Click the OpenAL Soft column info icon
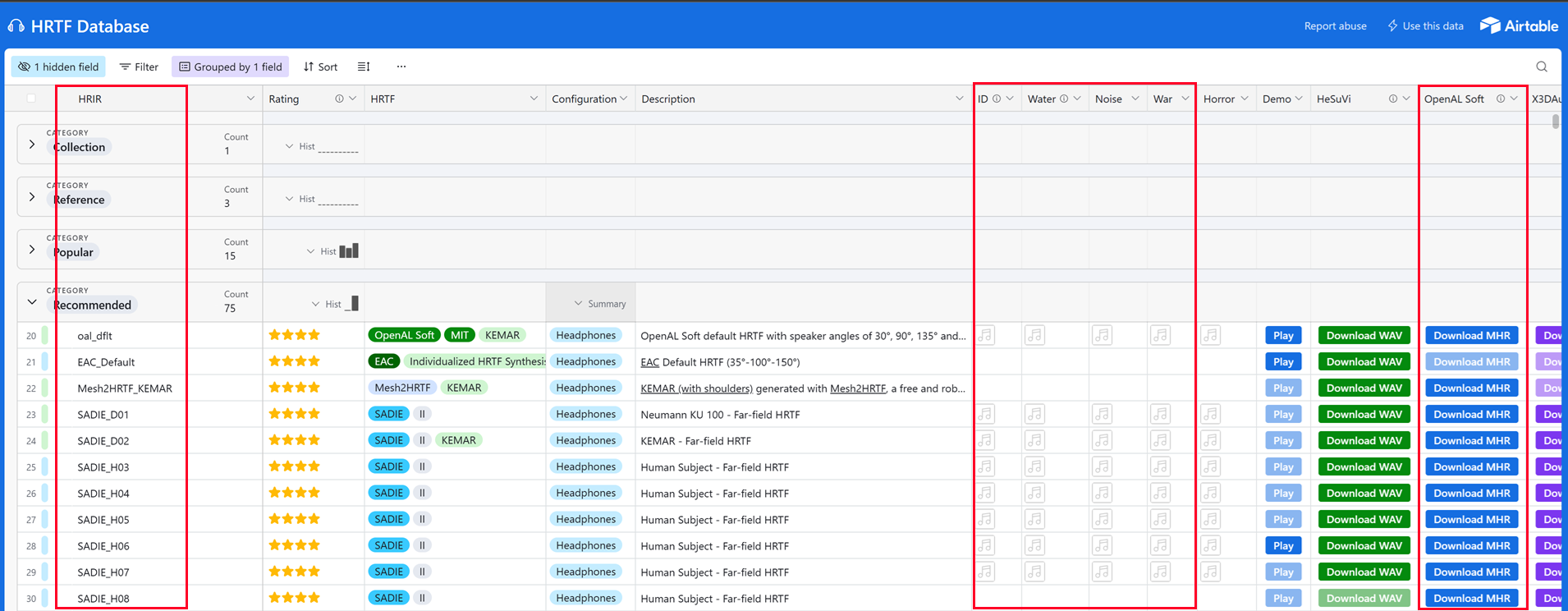Screen dimensions: 1568x611 click(x=1501, y=99)
